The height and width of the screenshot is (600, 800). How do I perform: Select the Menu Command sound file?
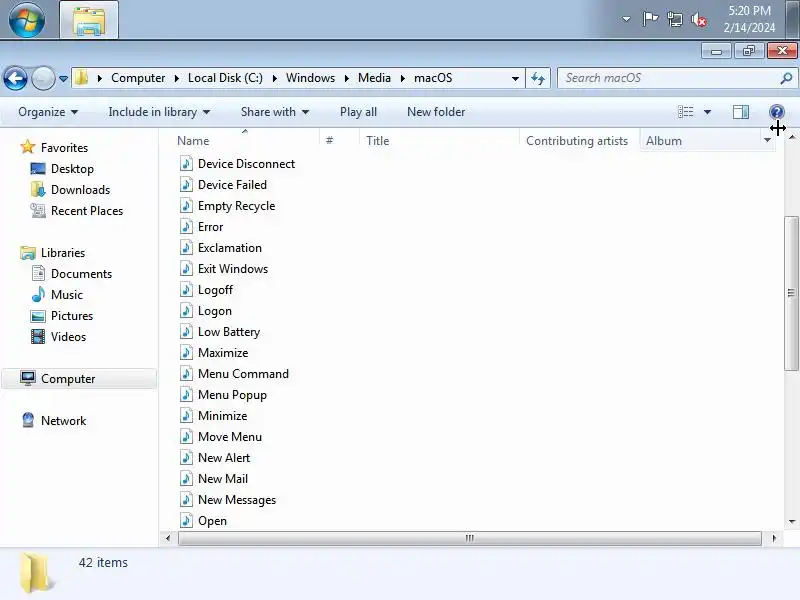(243, 374)
